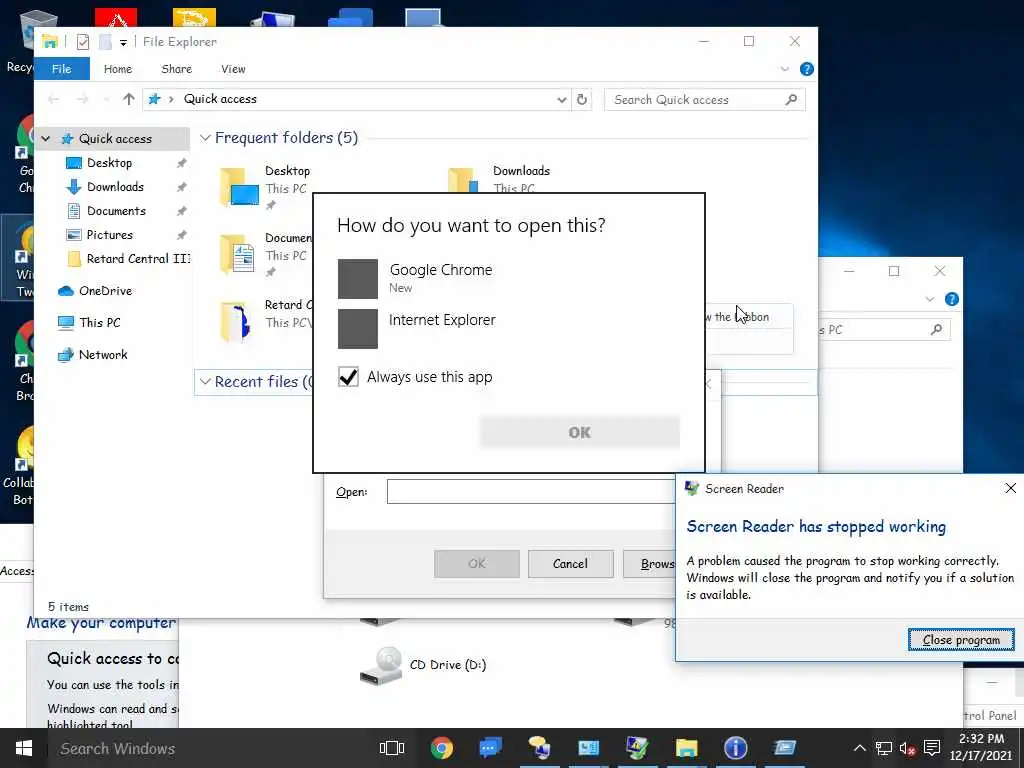The image size is (1024, 768).
Task: Click the search magnifier in the background window
Action: [x=936, y=330]
